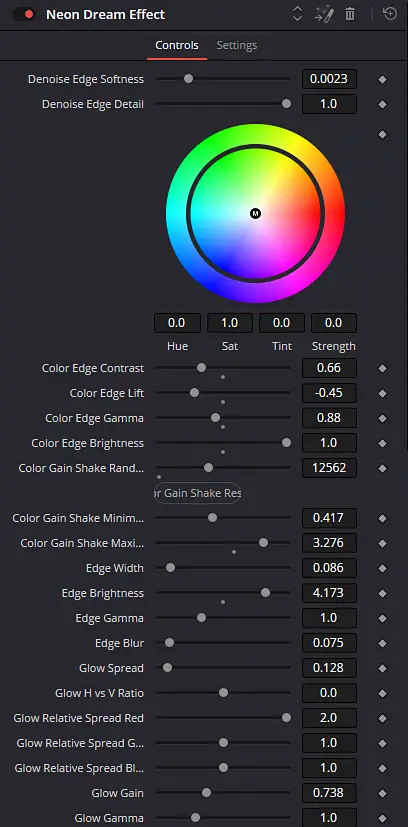Switch to the Settings tab
This screenshot has height=827, width=408.
237,45
